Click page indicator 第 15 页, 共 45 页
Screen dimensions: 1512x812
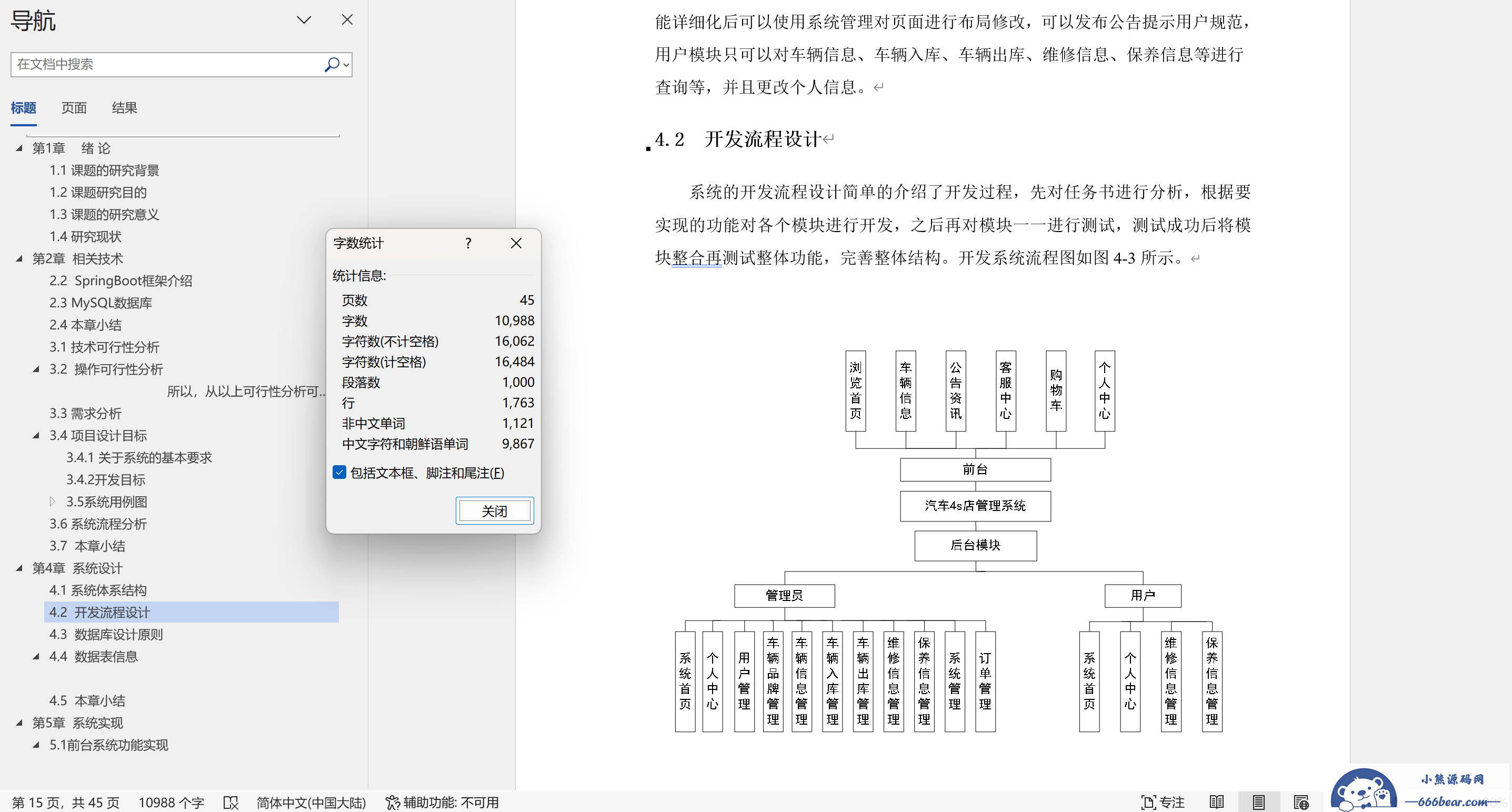tap(66, 802)
